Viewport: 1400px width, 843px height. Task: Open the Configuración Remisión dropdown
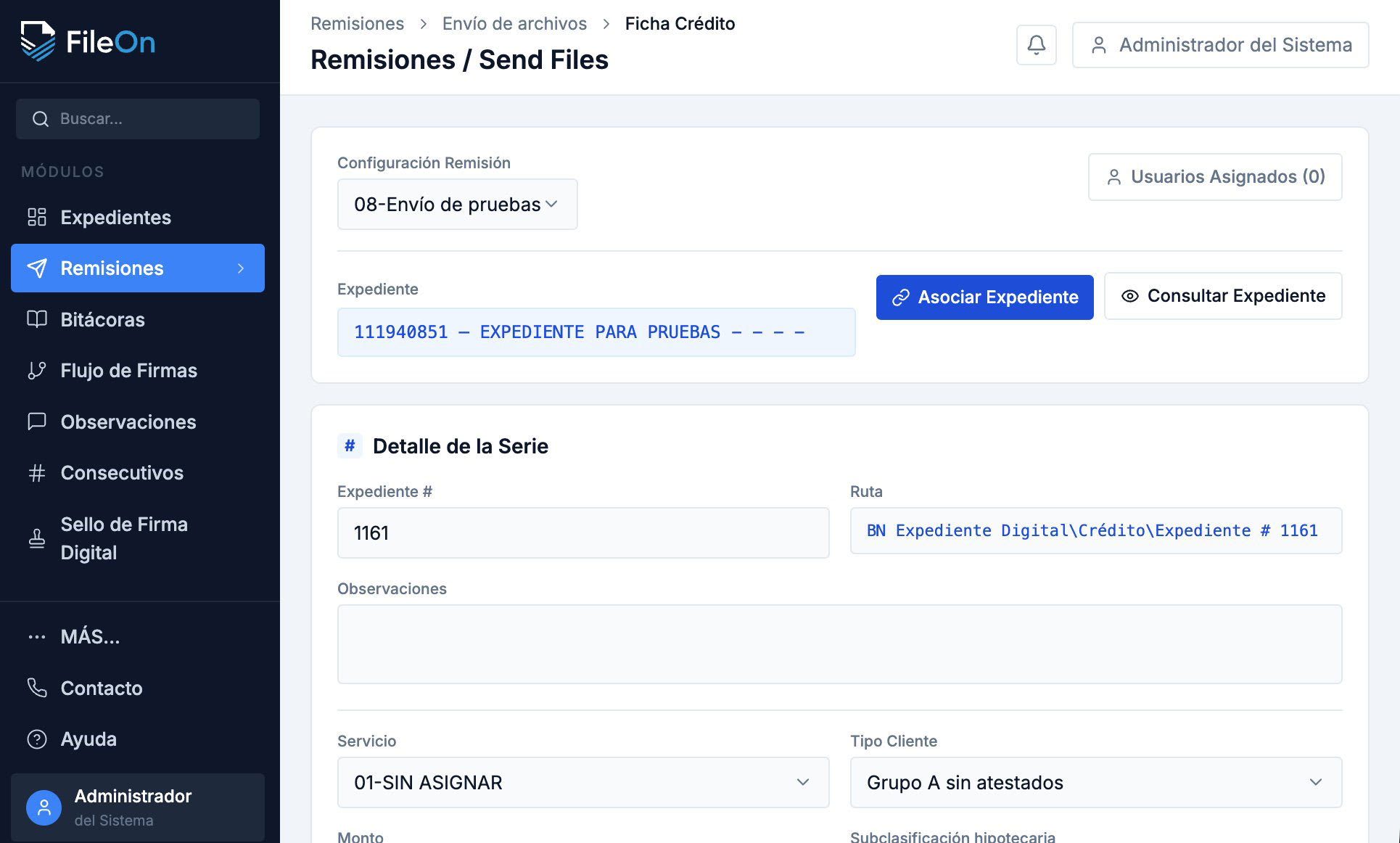pyautogui.click(x=458, y=205)
